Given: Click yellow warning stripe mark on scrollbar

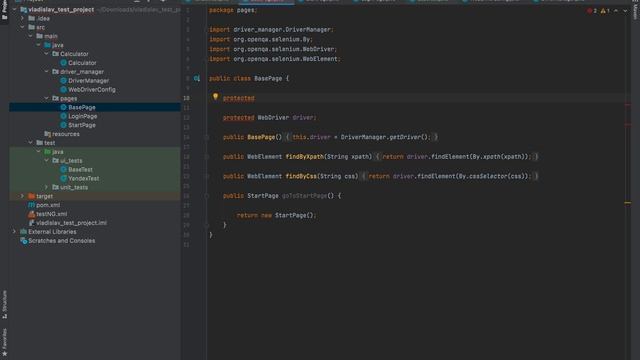Looking at the screenshot, I should click(628, 202).
